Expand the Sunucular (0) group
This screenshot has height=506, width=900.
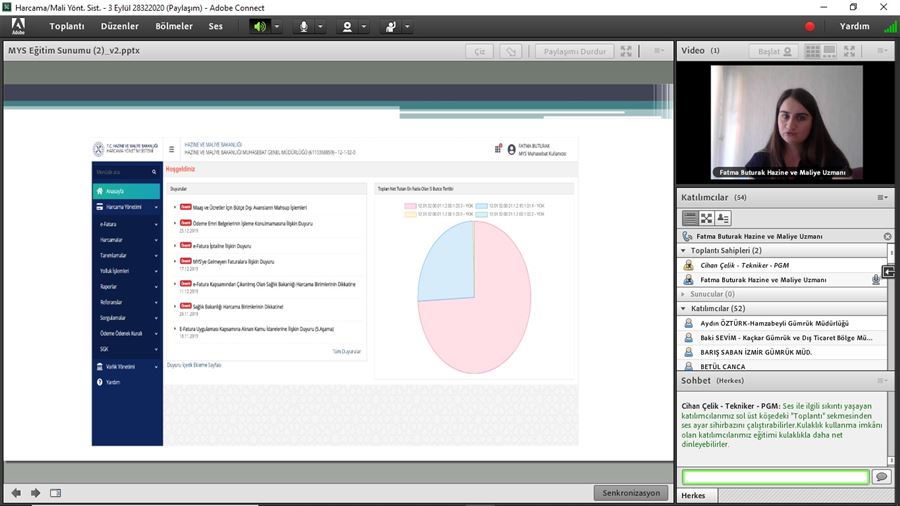(x=684, y=294)
